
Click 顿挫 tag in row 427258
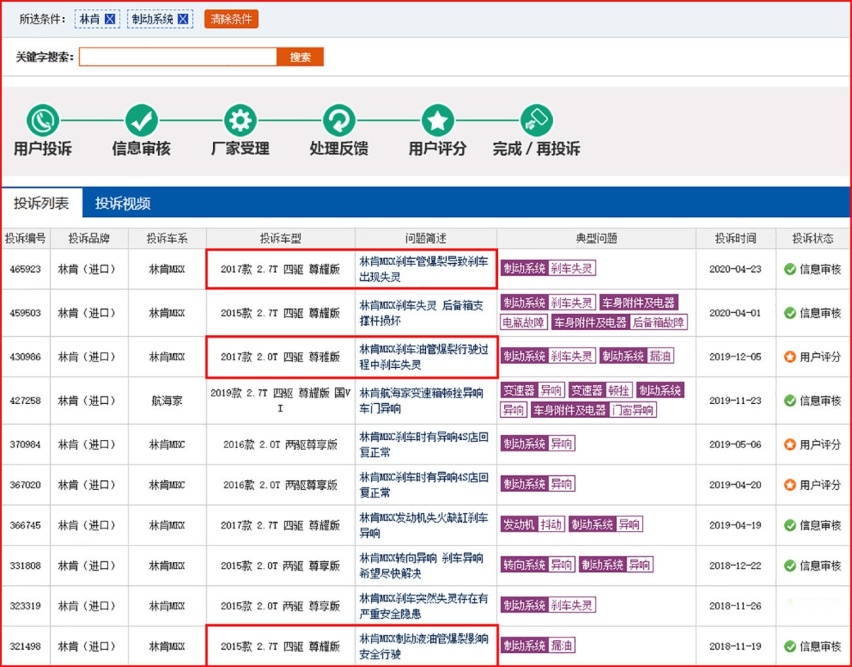pos(618,390)
